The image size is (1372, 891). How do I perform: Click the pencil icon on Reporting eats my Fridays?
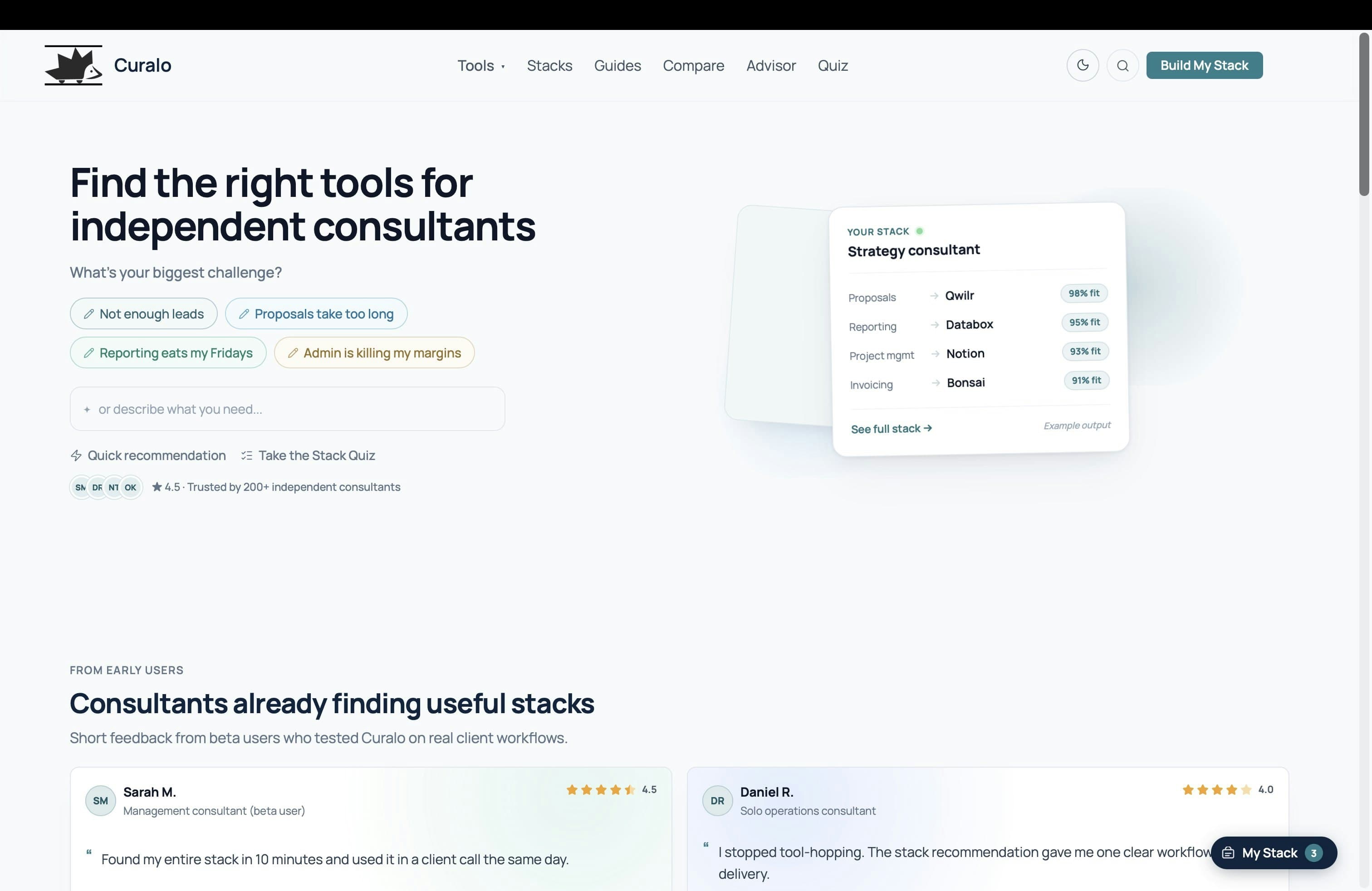[90, 352]
